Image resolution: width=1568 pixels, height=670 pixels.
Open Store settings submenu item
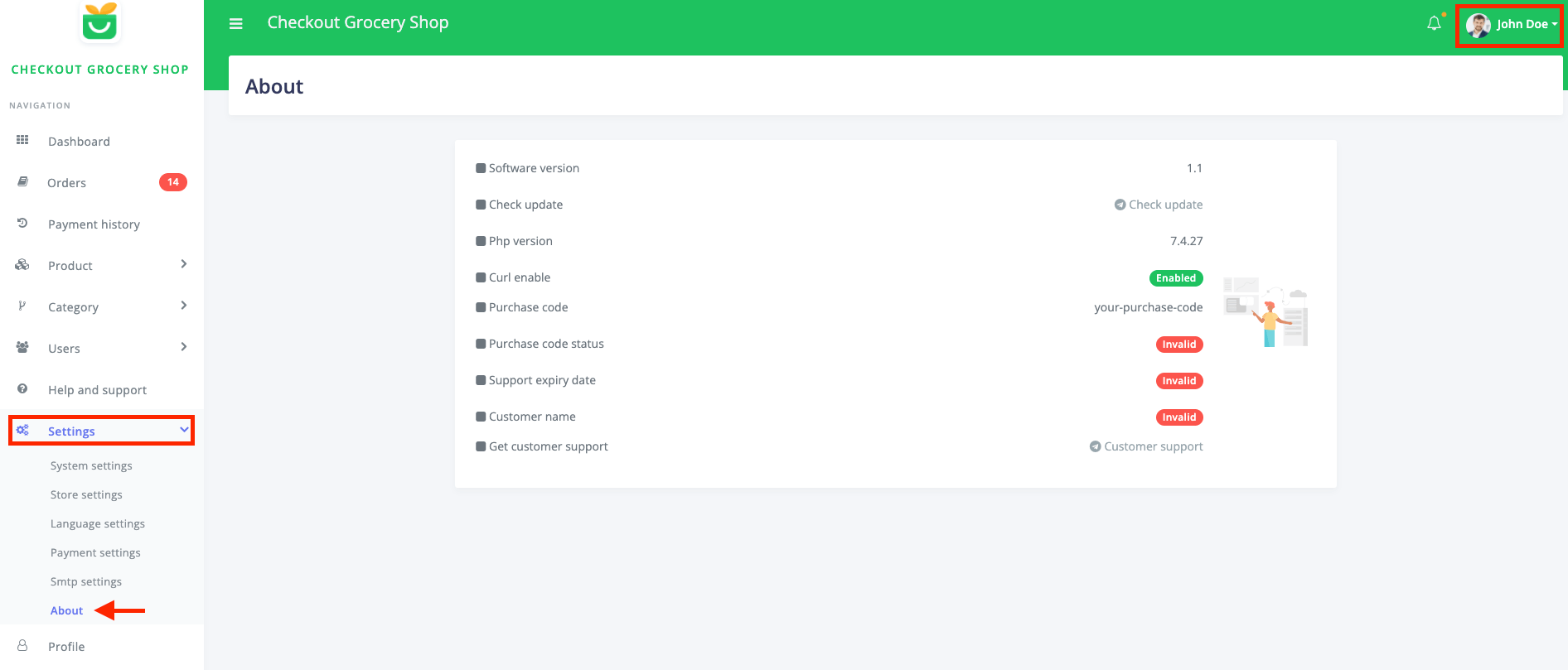pos(86,494)
